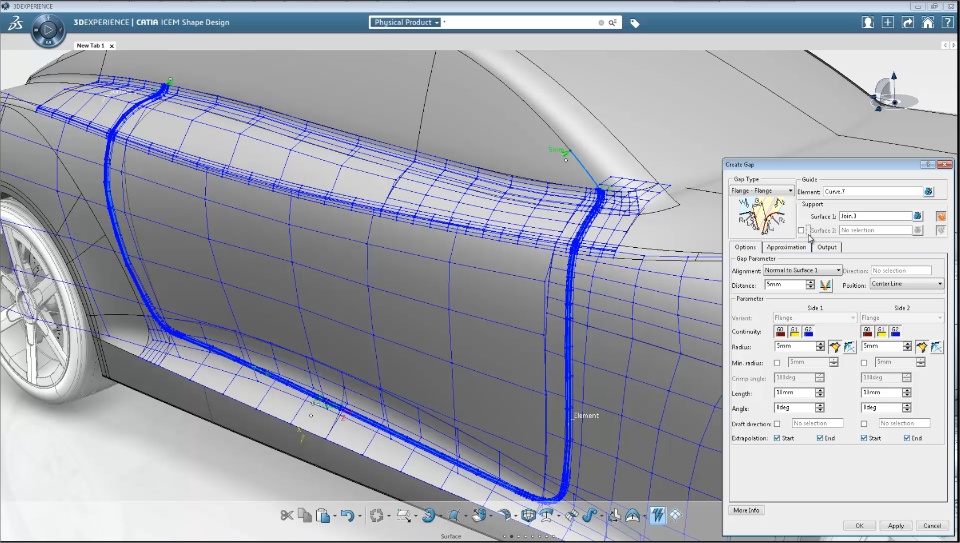Click the invert direction icon beside the Distance field
960x543 pixels.
(826, 285)
